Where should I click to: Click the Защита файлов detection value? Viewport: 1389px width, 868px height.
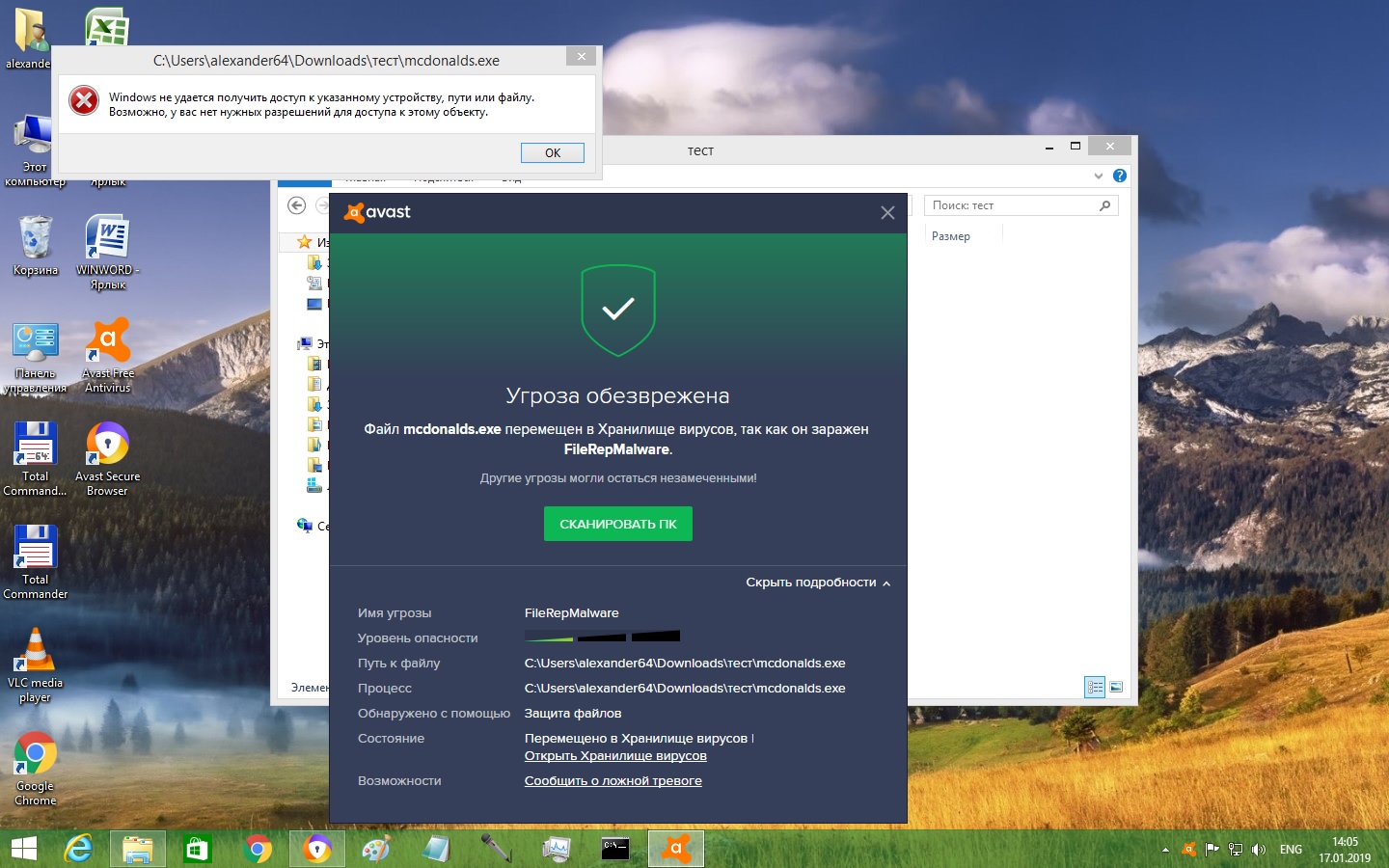[573, 714]
